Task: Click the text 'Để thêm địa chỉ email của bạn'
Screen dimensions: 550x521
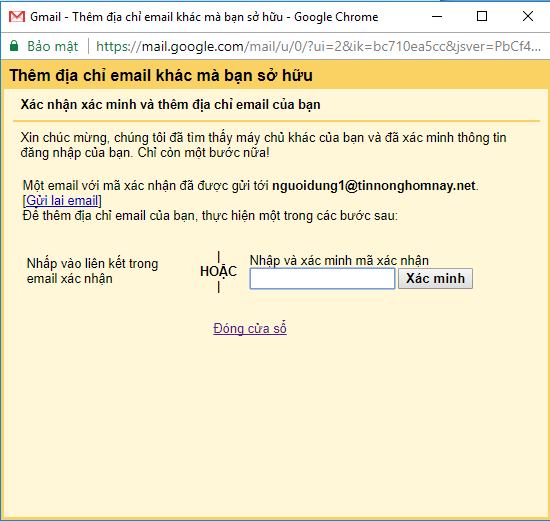Action: point(108,216)
